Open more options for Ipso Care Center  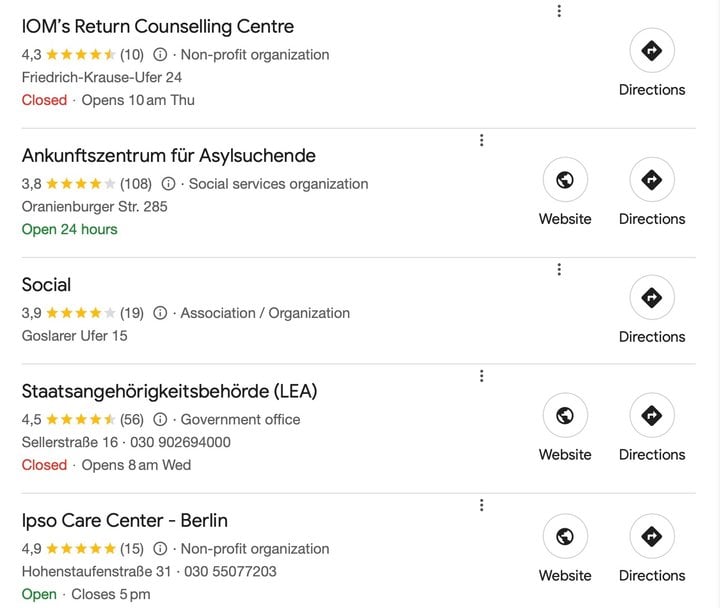point(481,505)
